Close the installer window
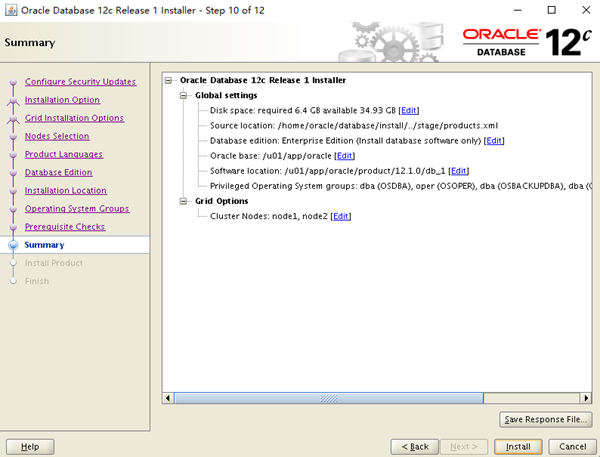 [x=586, y=10]
